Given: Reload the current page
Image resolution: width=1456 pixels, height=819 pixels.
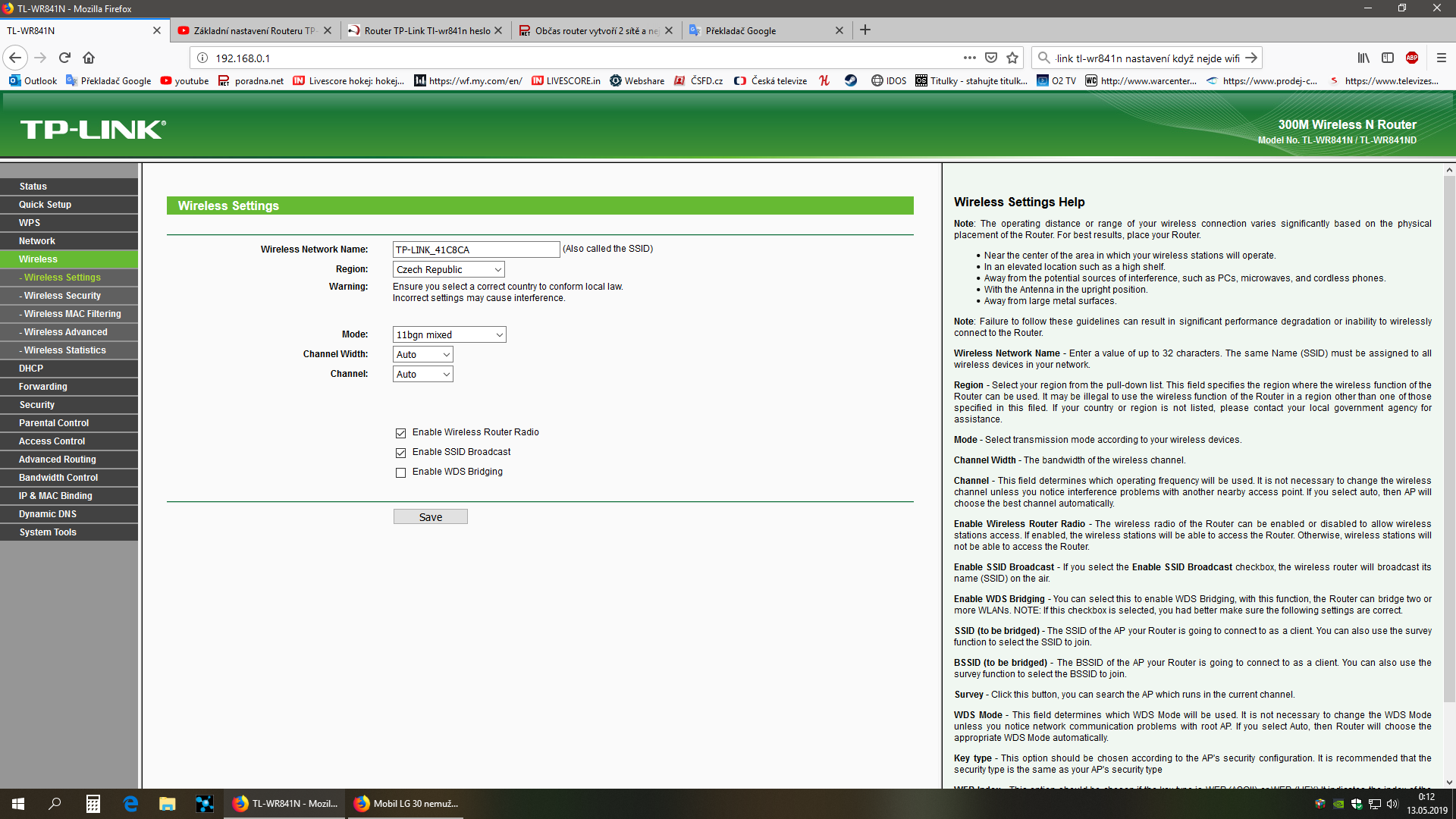Looking at the screenshot, I should click(x=65, y=58).
